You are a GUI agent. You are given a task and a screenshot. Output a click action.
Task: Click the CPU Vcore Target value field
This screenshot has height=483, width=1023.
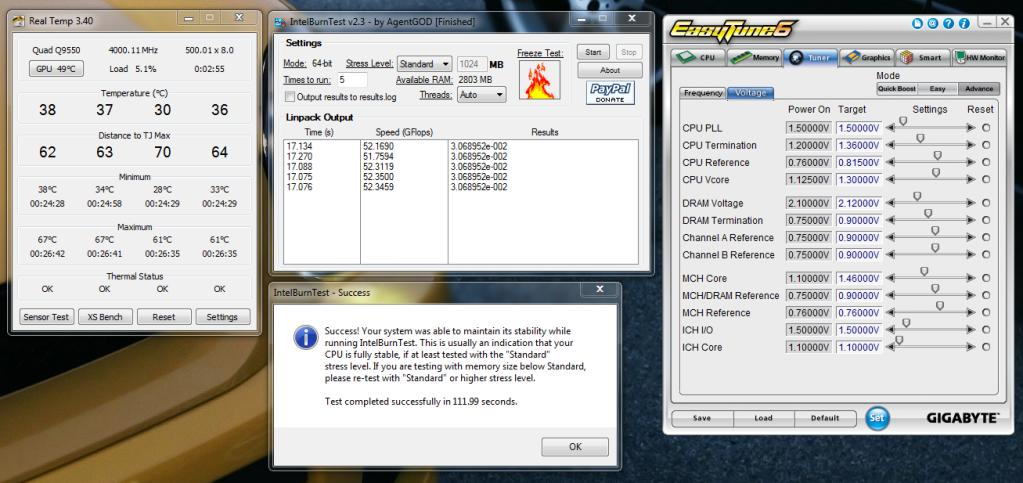859,179
